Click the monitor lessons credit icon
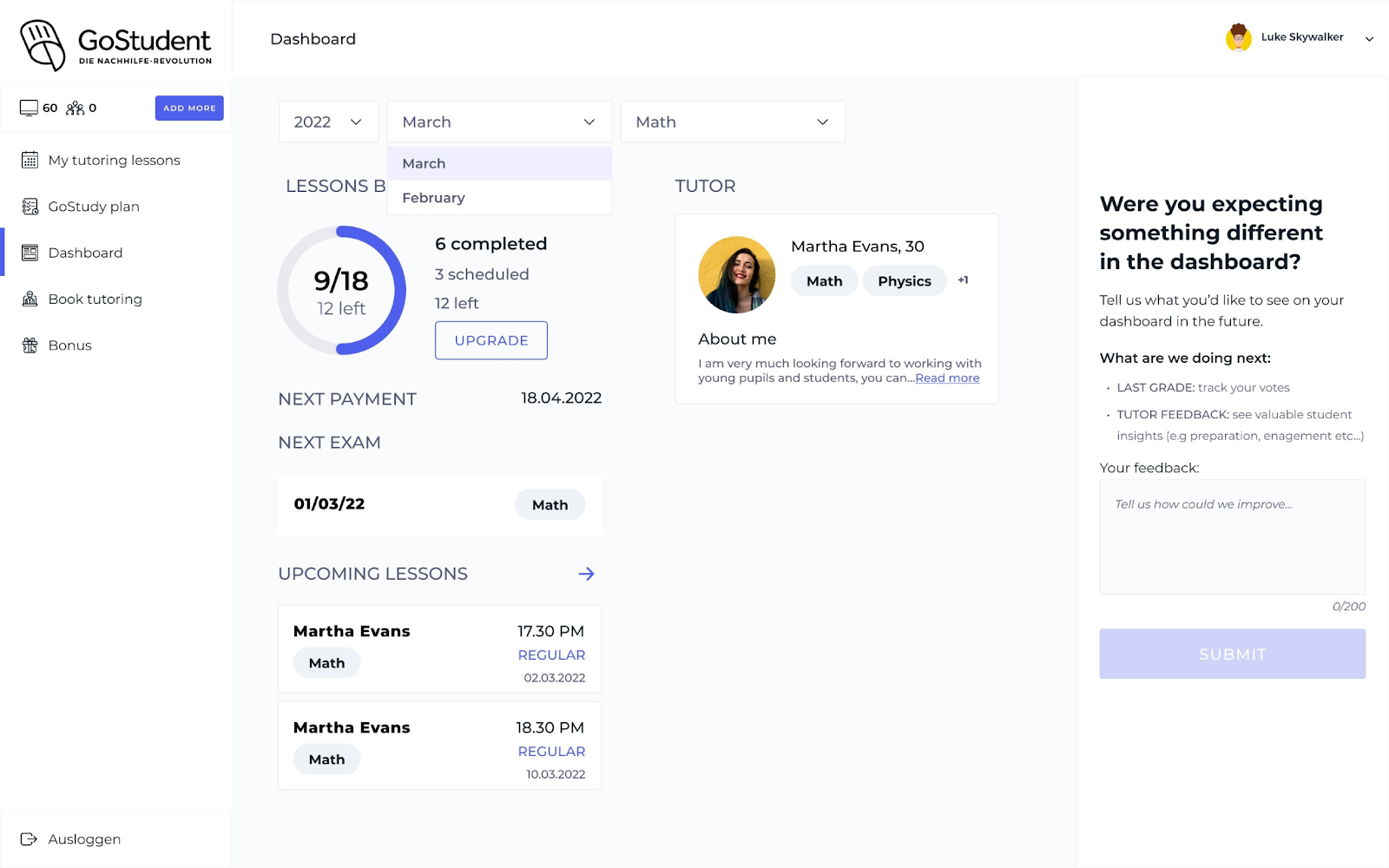1389x868 pixels. (x=29, y=108)
